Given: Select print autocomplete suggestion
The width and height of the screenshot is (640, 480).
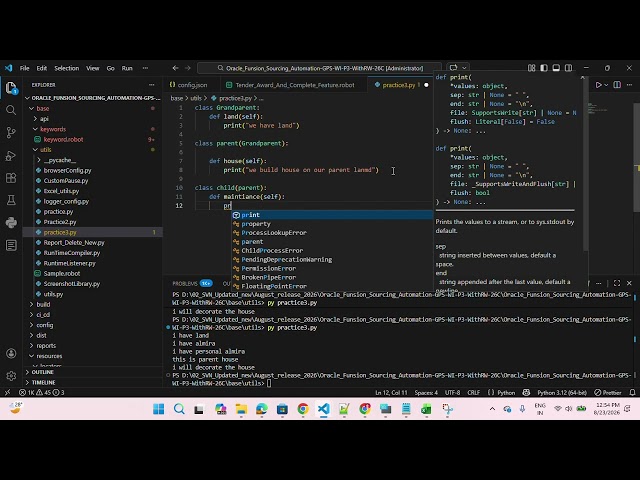Looking at the screenshot, I should (x=332, y=215).
